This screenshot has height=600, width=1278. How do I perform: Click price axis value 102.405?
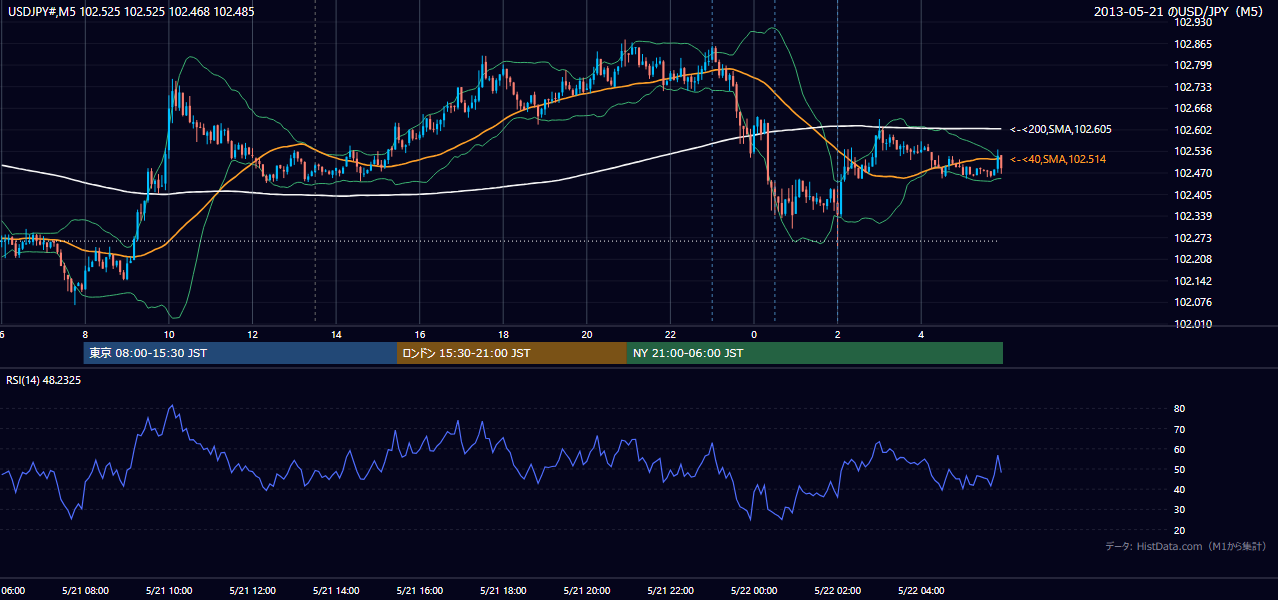(x=1193, y=195)
